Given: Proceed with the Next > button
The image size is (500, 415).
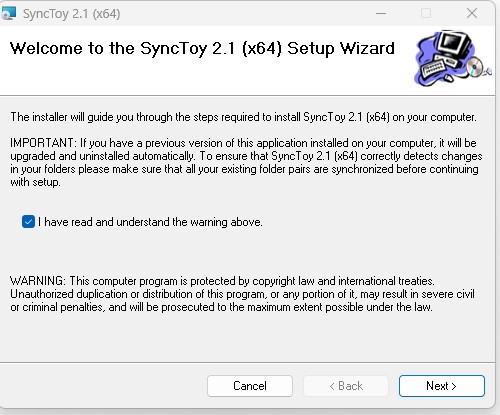Looking at the screenshot, I should (x=442, y=386).
